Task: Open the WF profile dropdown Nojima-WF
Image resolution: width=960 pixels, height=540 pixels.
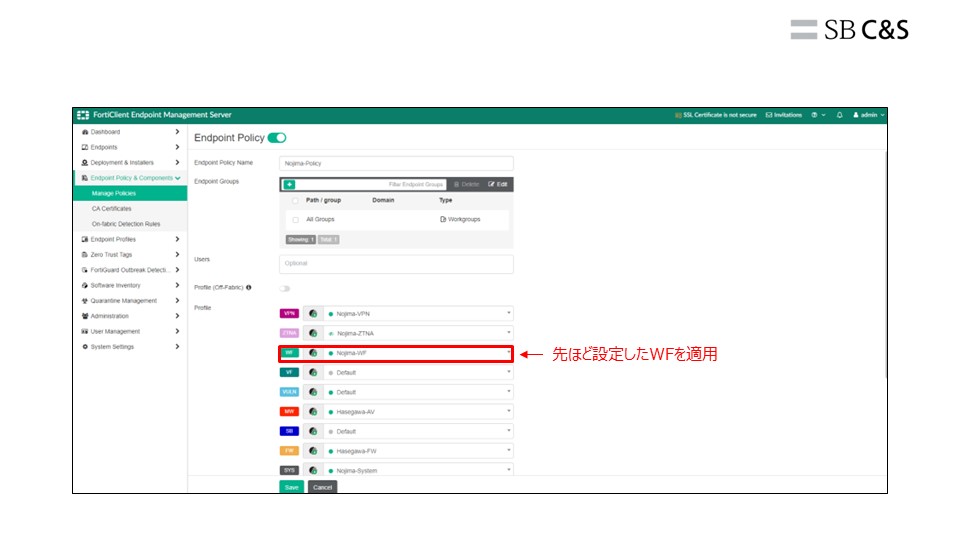Action: tap(419, 353)
